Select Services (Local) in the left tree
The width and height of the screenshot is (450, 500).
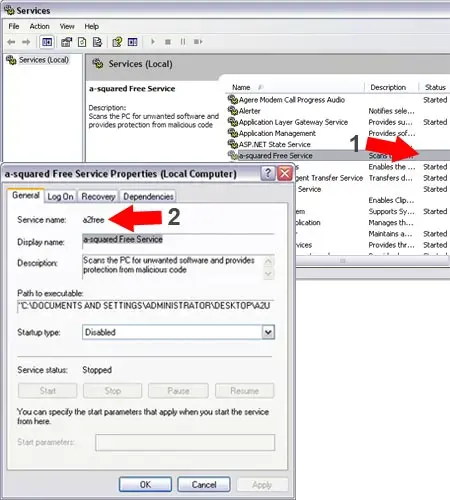click(x=44, y=60)
